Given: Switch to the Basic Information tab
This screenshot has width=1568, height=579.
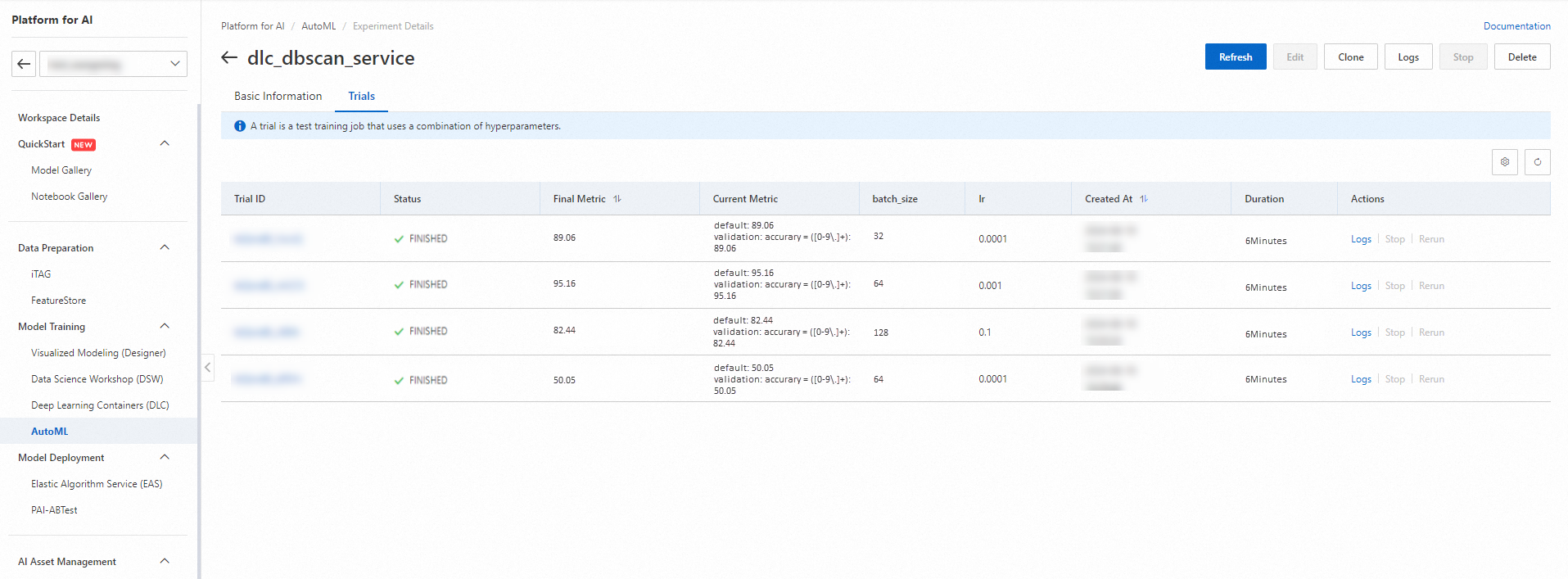Looking at the screenshot, I should (278, 96).
